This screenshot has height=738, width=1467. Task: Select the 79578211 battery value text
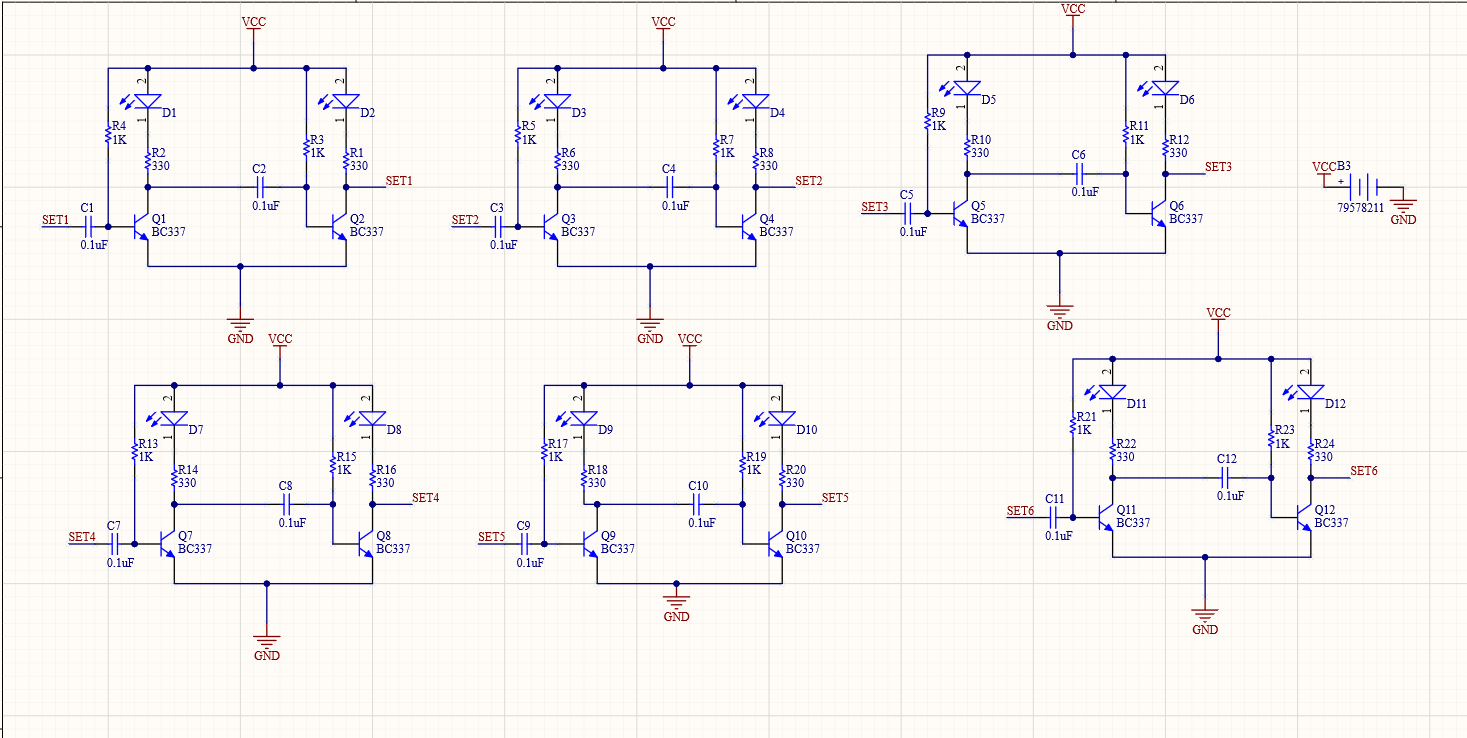click(1361, 208)
